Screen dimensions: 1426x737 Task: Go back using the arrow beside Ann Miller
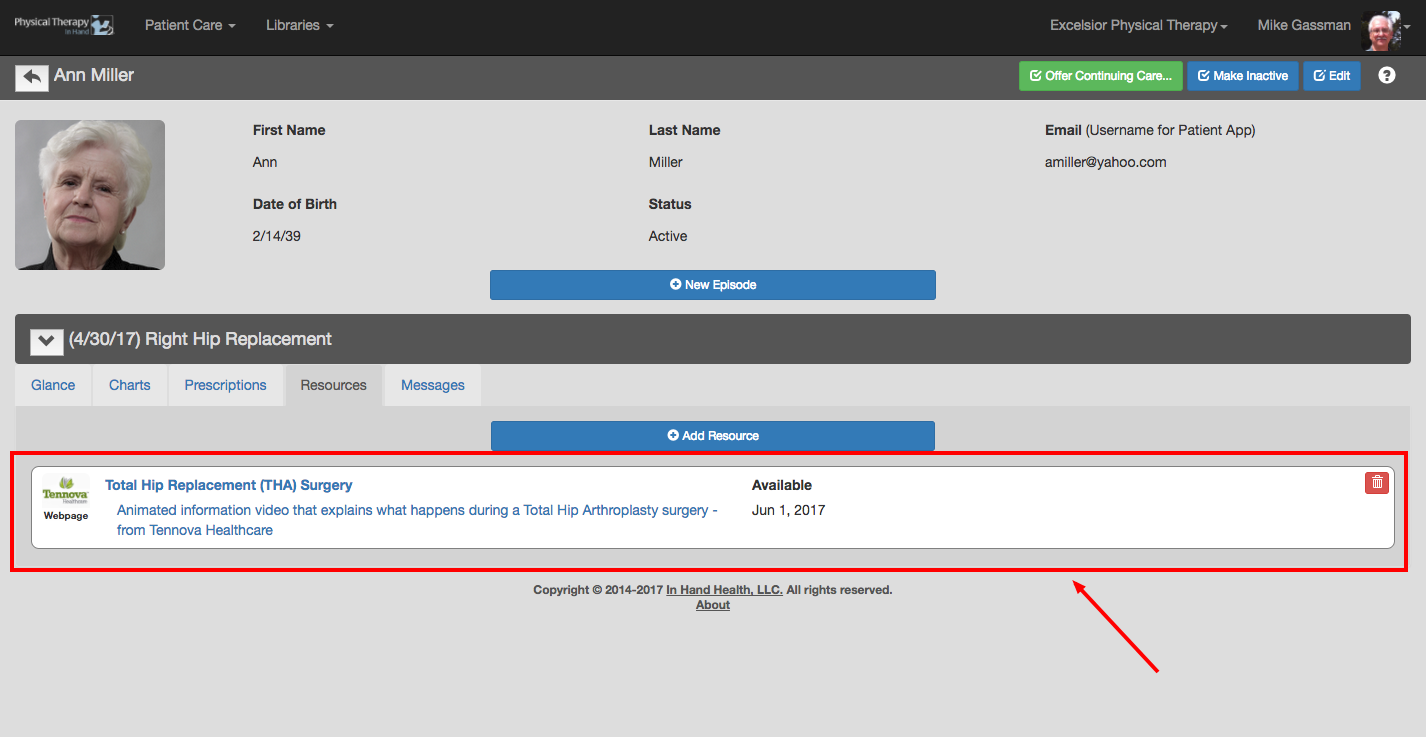click(x=32, y=77)
